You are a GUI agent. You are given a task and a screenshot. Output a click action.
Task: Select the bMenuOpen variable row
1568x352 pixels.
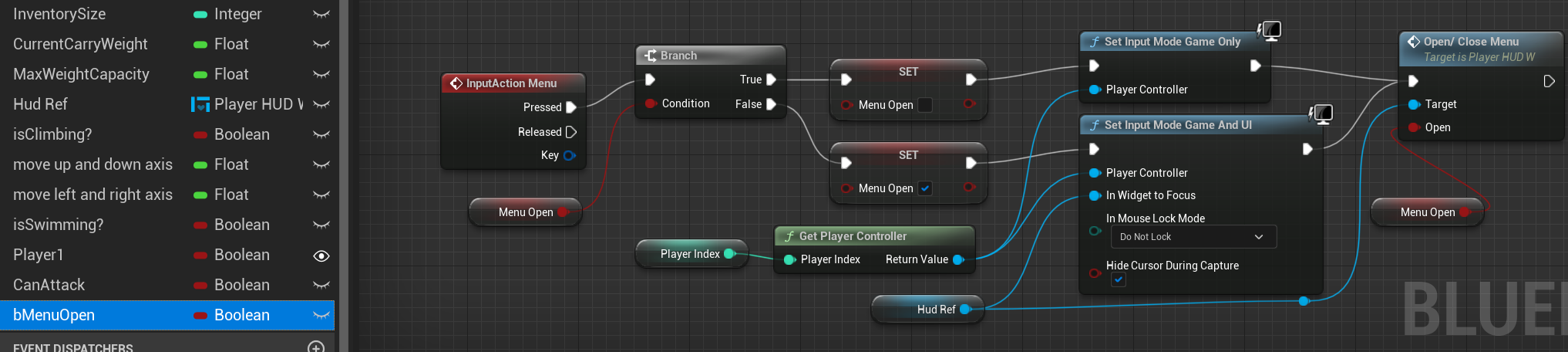click(167, 315)
